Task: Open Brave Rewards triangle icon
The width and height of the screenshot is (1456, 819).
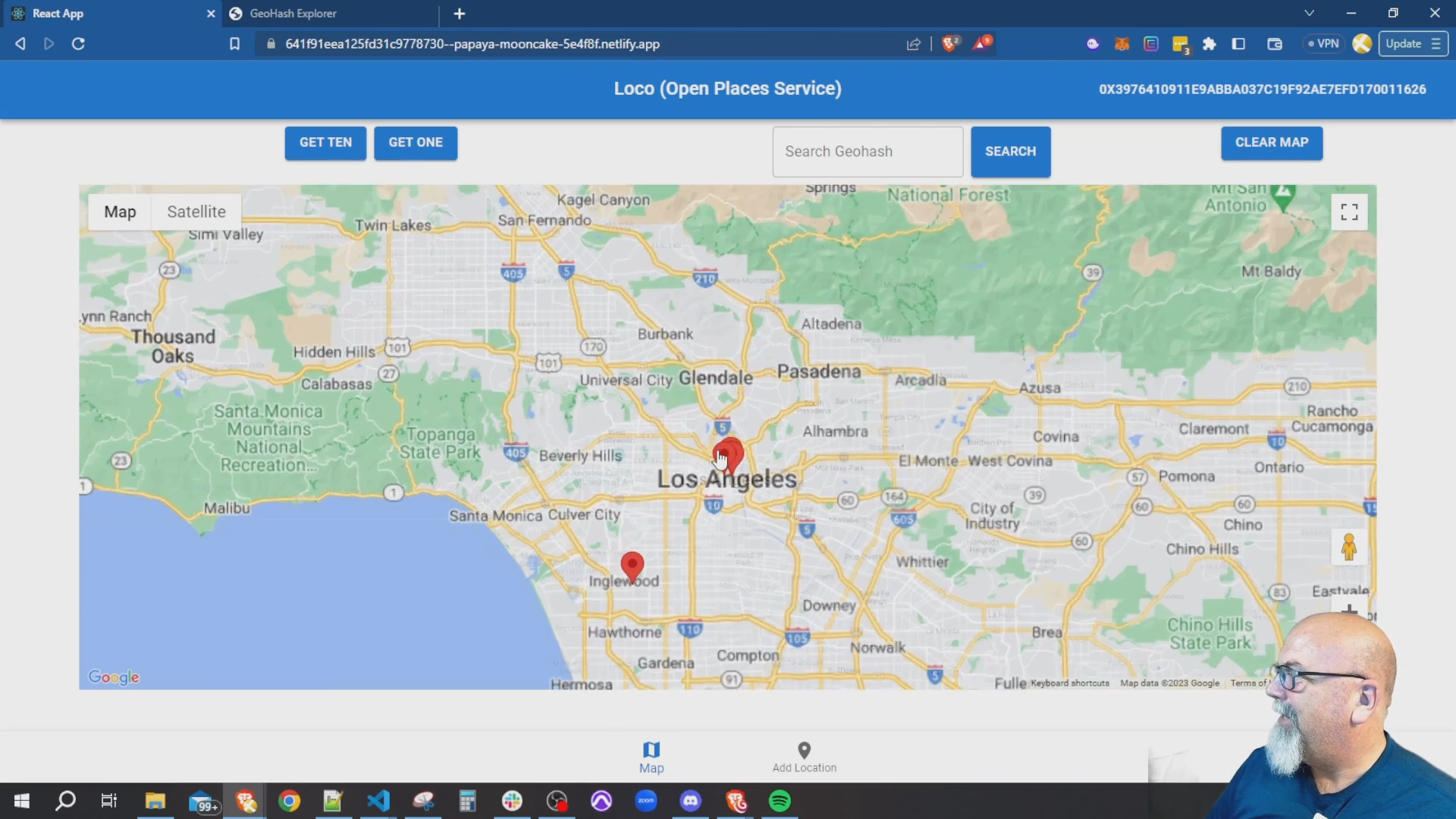Action: [982, 43]
